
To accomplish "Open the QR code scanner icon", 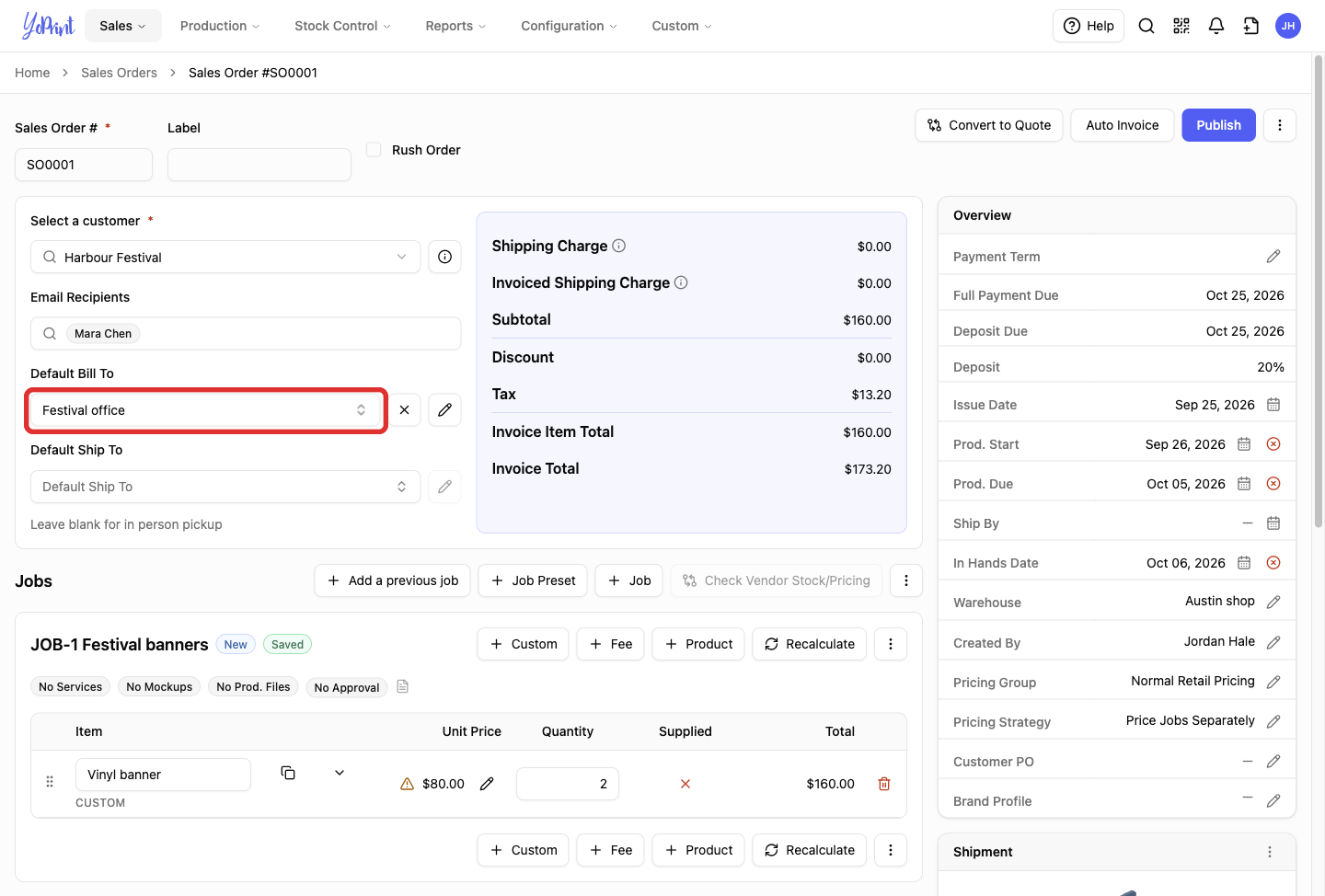I will point(1181,26).
